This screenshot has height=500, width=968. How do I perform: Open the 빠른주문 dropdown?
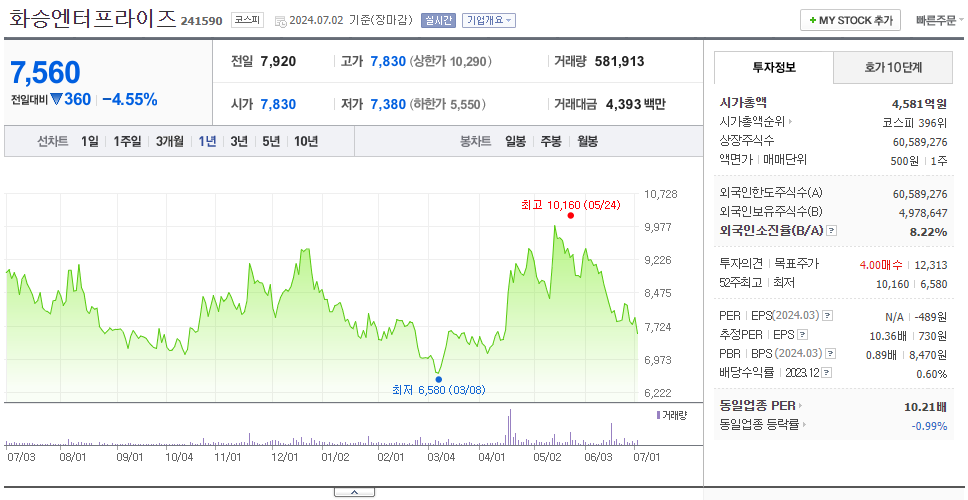(x=940, y=20)
